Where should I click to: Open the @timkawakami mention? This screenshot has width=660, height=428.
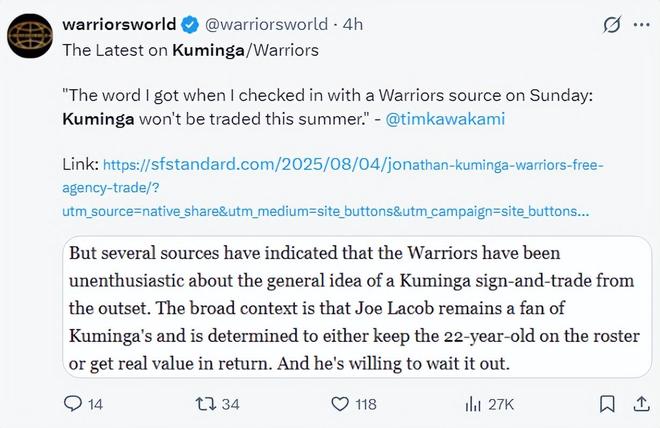point(445,119)
